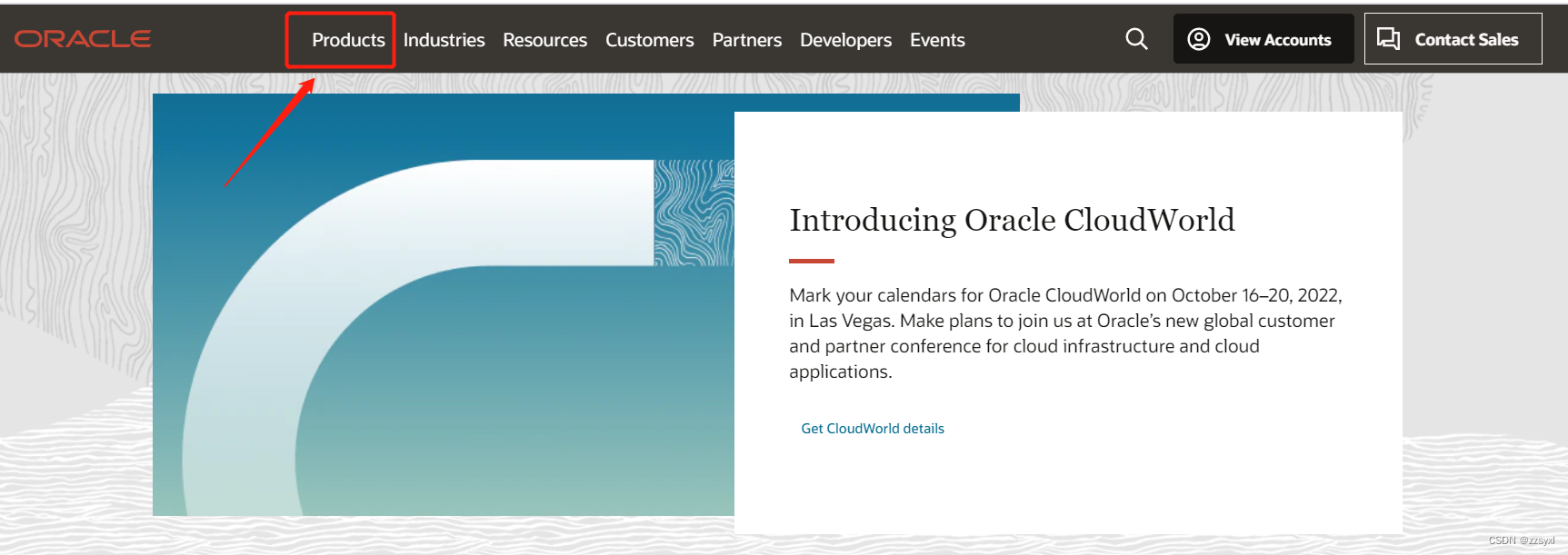Click the Contact Sales button
This screenshot has height=555, width=1568.
pos(1453,39)
